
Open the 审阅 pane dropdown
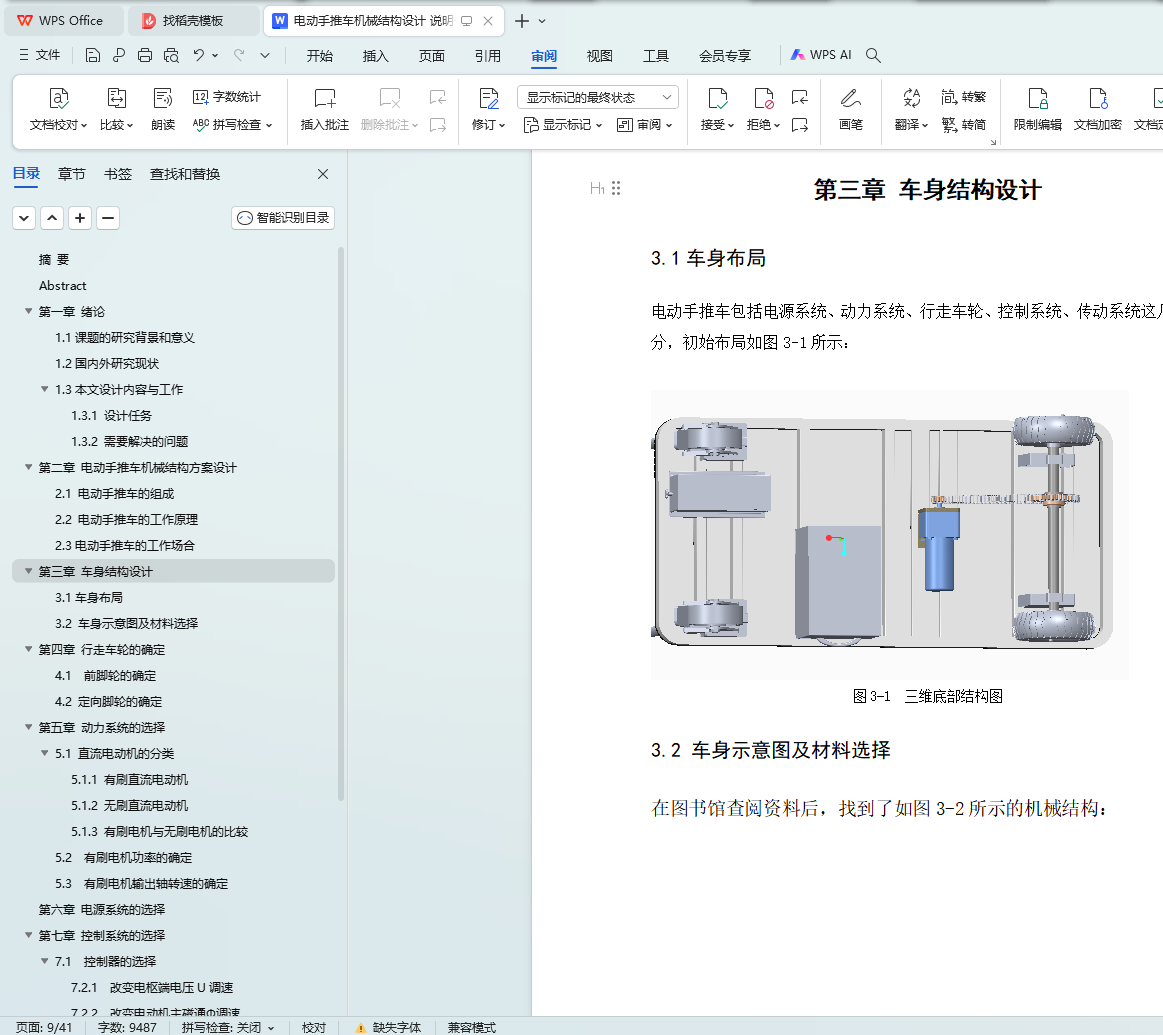click(x=645, y=125)
